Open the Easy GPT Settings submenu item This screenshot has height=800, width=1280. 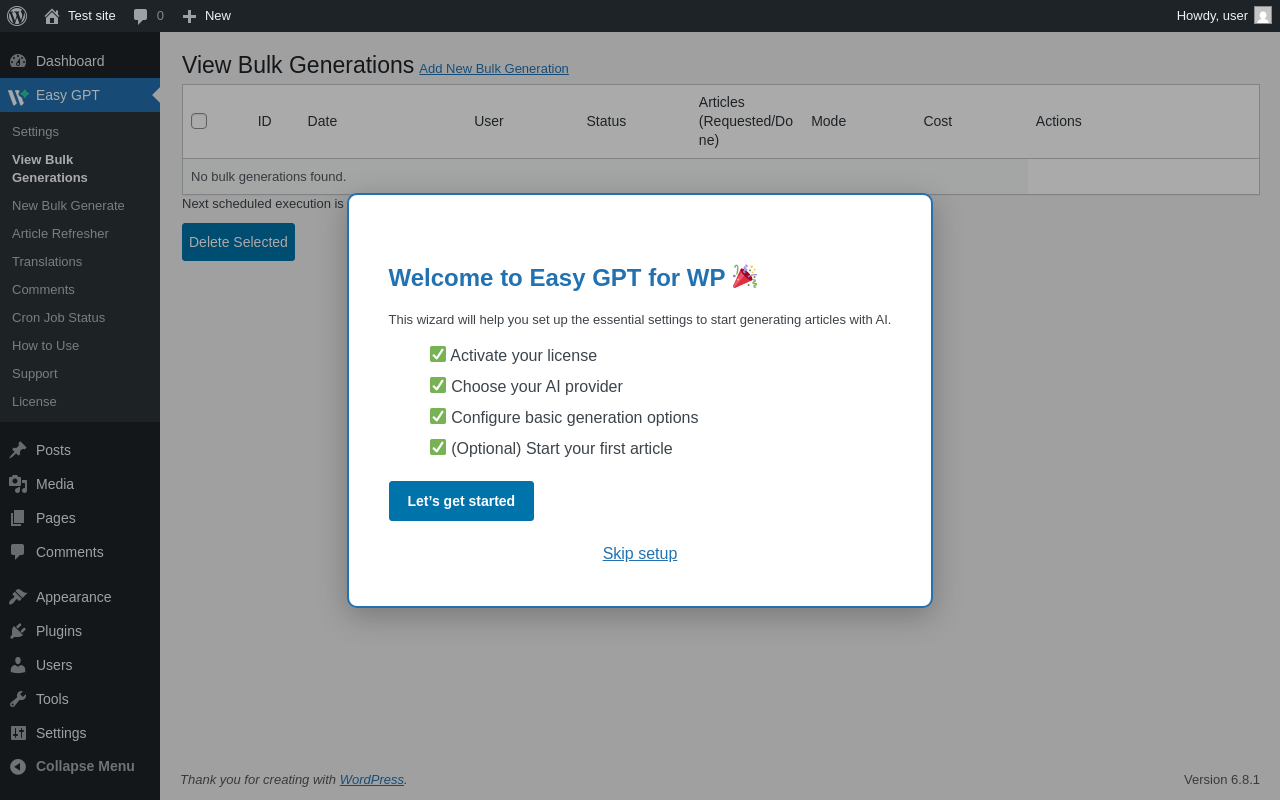coord(35,131)
